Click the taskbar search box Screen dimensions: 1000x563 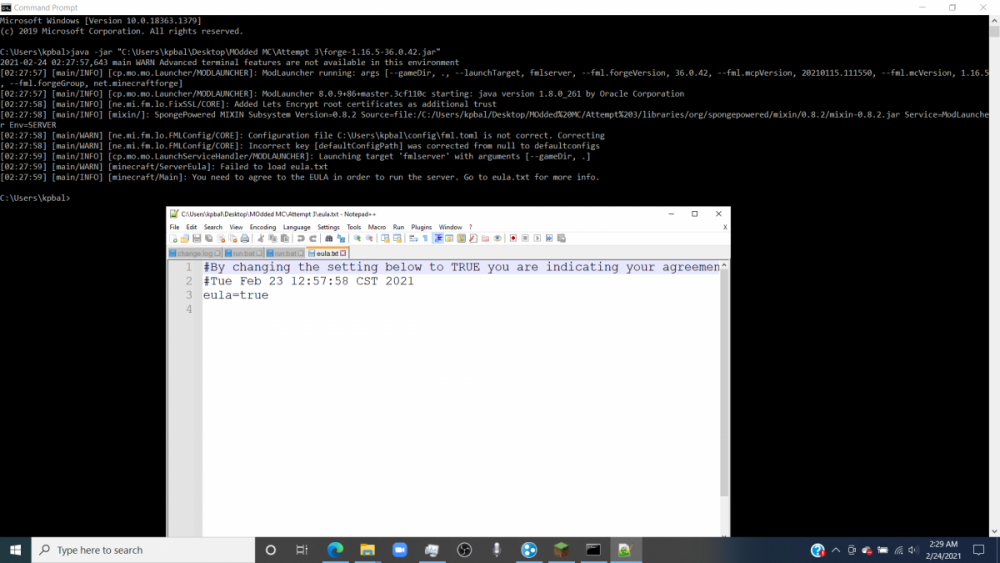[140, 550]
